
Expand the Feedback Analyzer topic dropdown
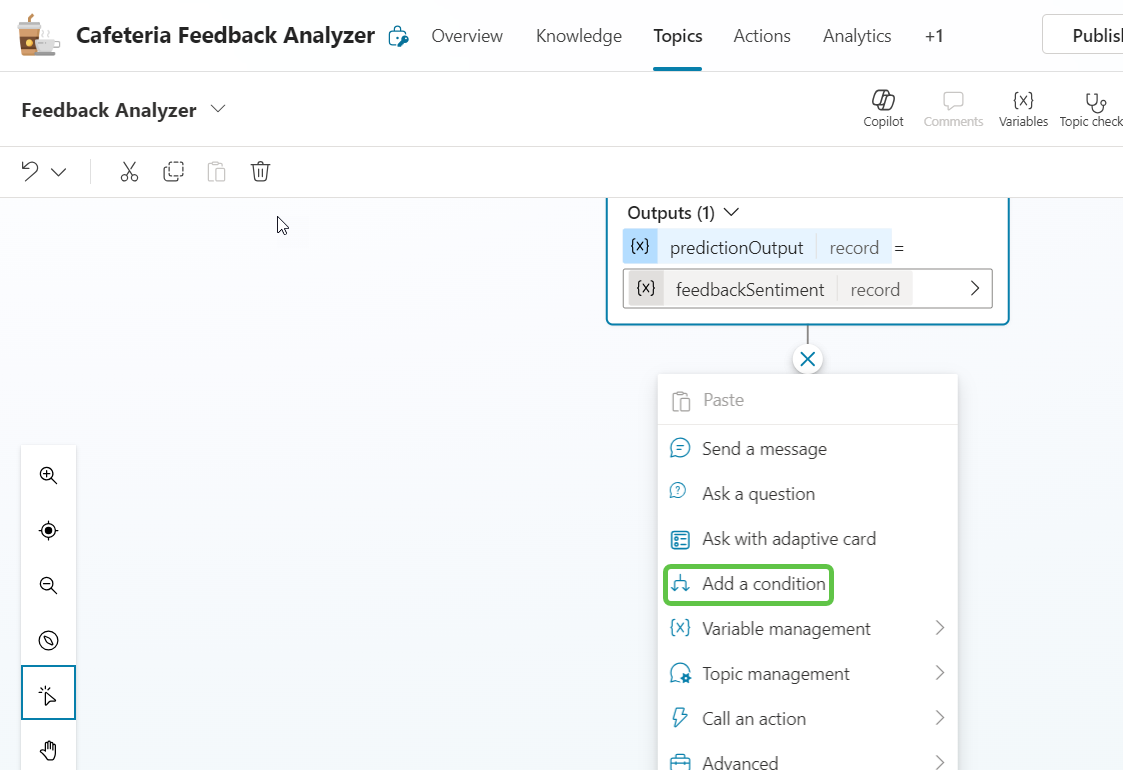pyautogui.click(x=218, y=109)
